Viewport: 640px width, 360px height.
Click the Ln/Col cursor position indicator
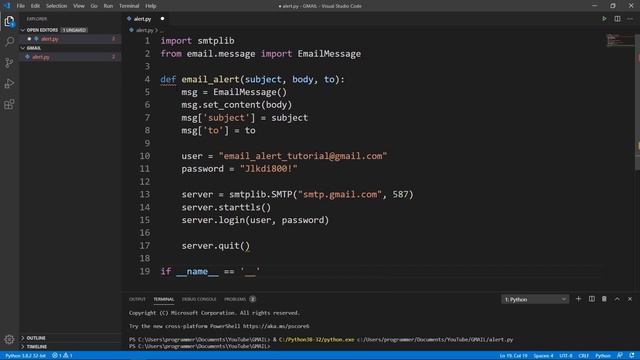point(513,356)
